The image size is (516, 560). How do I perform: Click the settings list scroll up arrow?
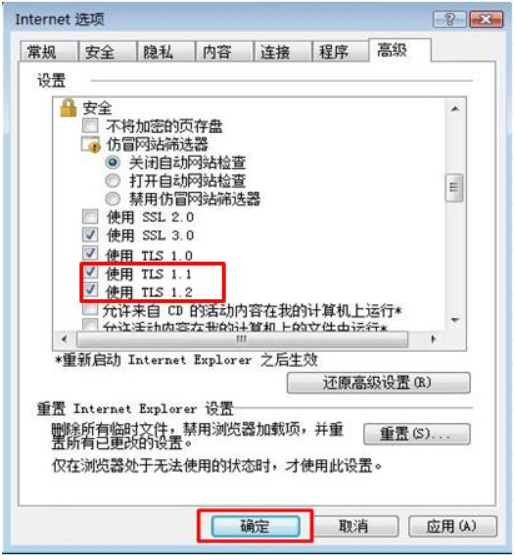pyautogui.click(x=455, y=109)
